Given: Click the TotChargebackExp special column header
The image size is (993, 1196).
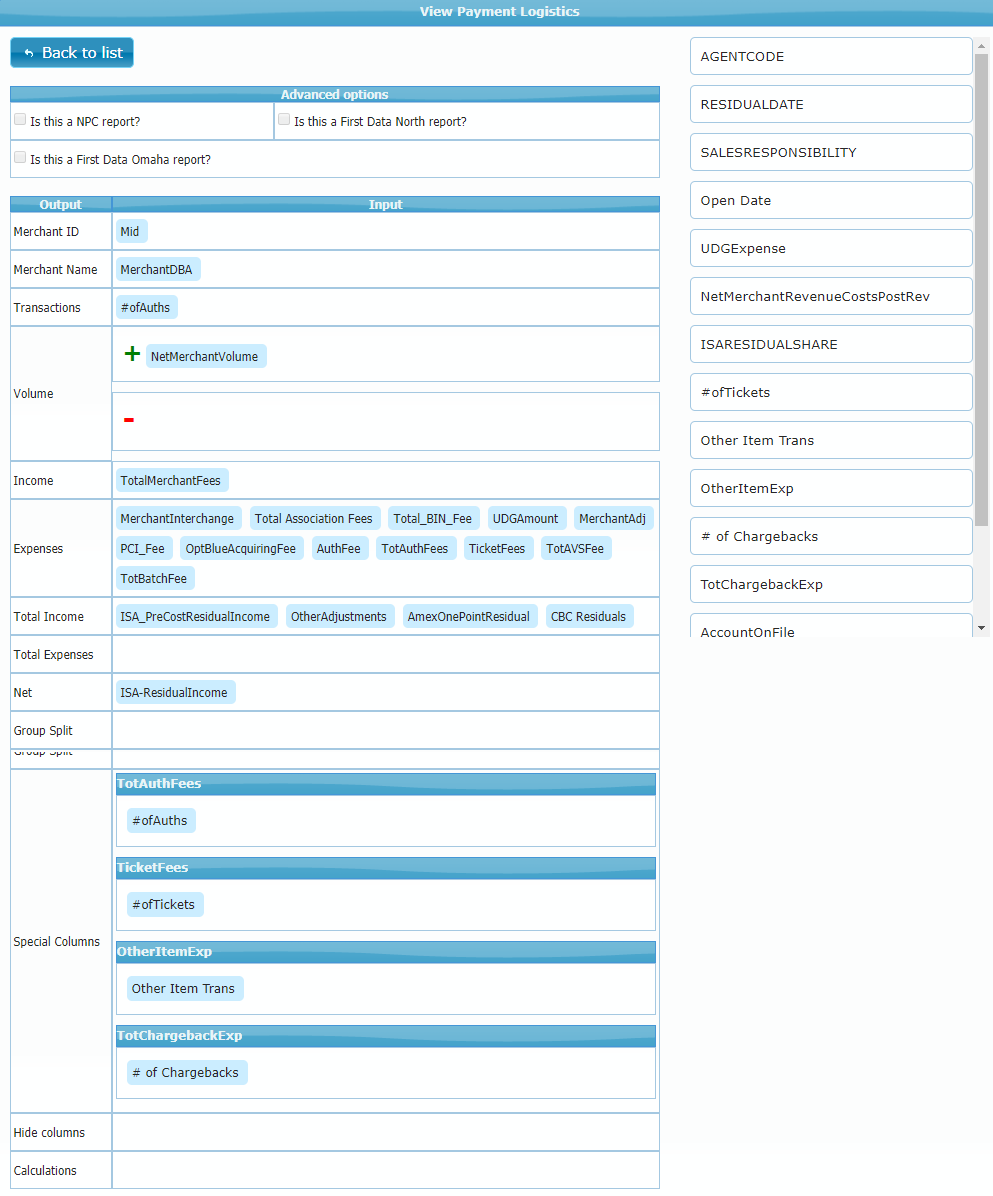Looking at the screenshot, I should (x=385, y=1036).
